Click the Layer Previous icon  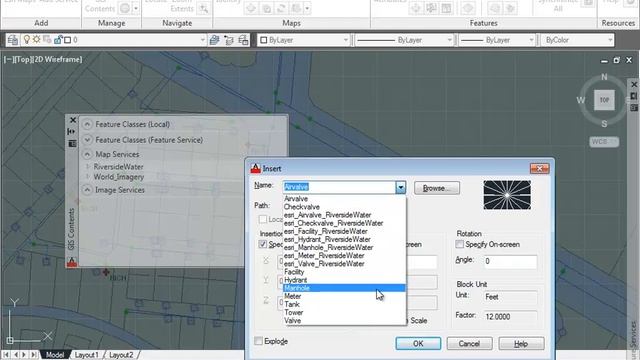(x=229, y=40)
